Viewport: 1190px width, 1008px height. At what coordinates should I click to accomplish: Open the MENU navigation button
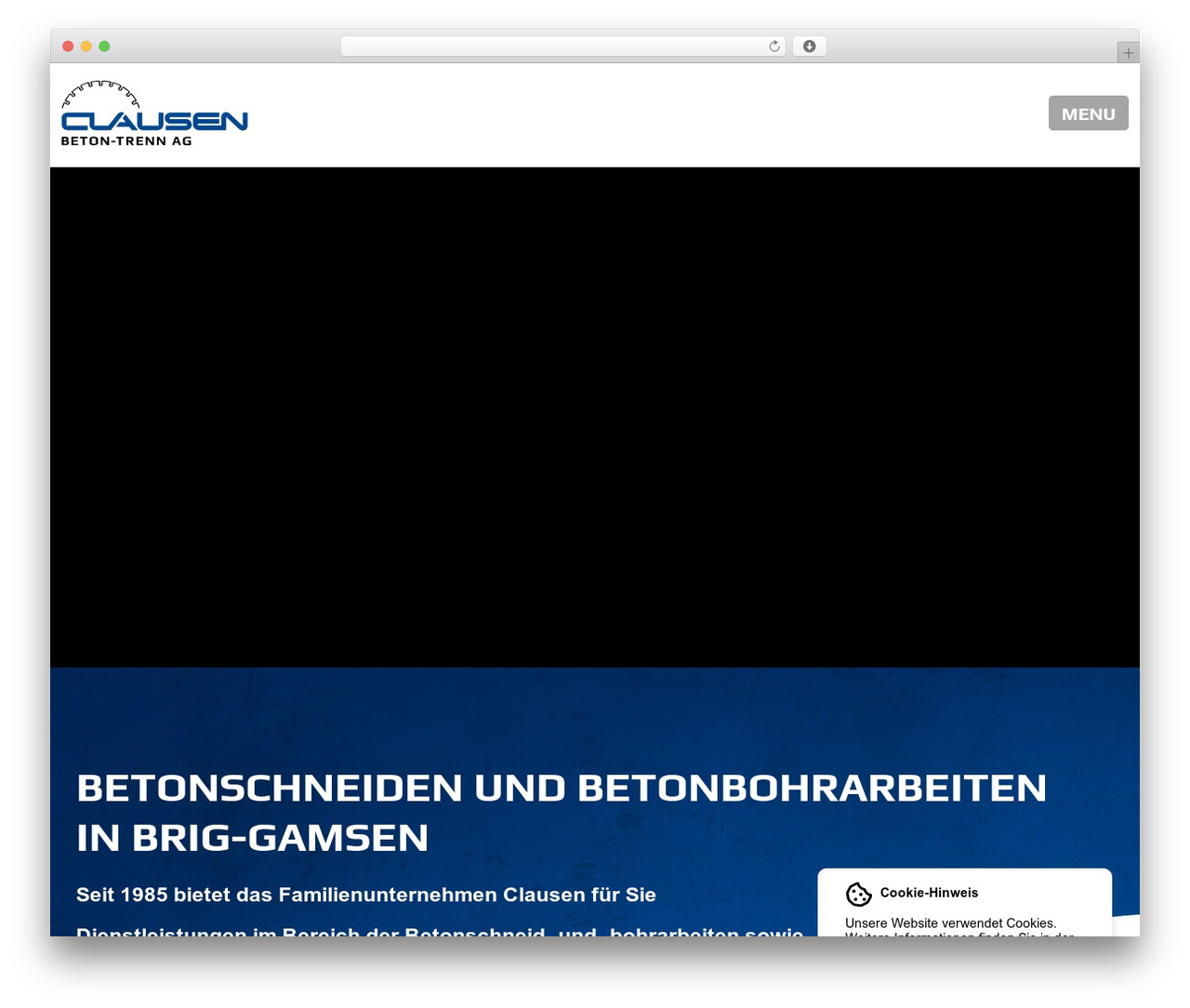[1088, 113]
